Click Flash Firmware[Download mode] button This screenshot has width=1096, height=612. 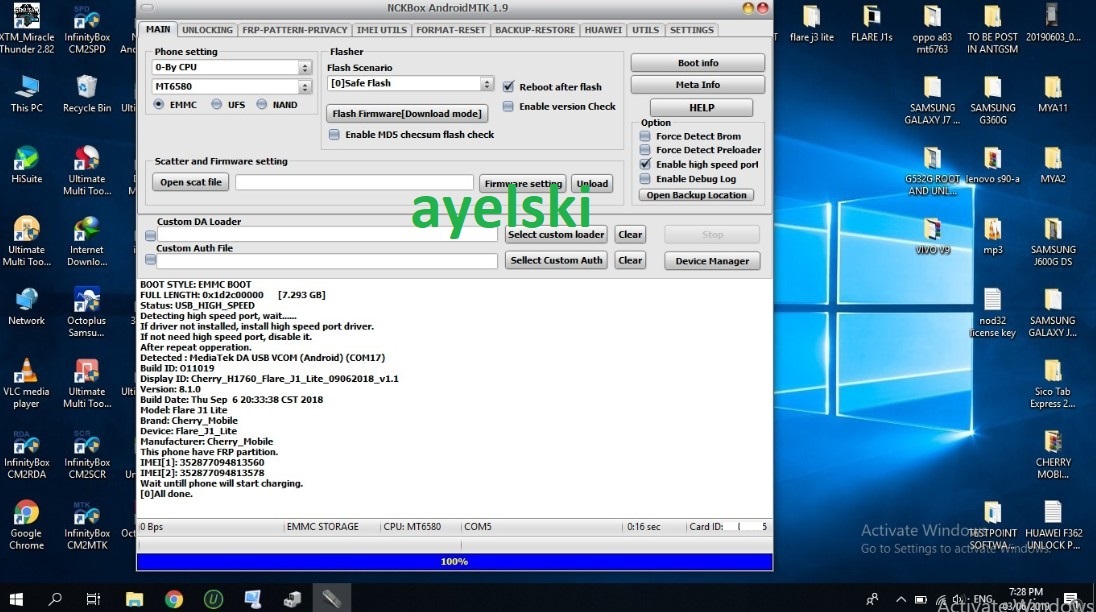coord(407,113)
